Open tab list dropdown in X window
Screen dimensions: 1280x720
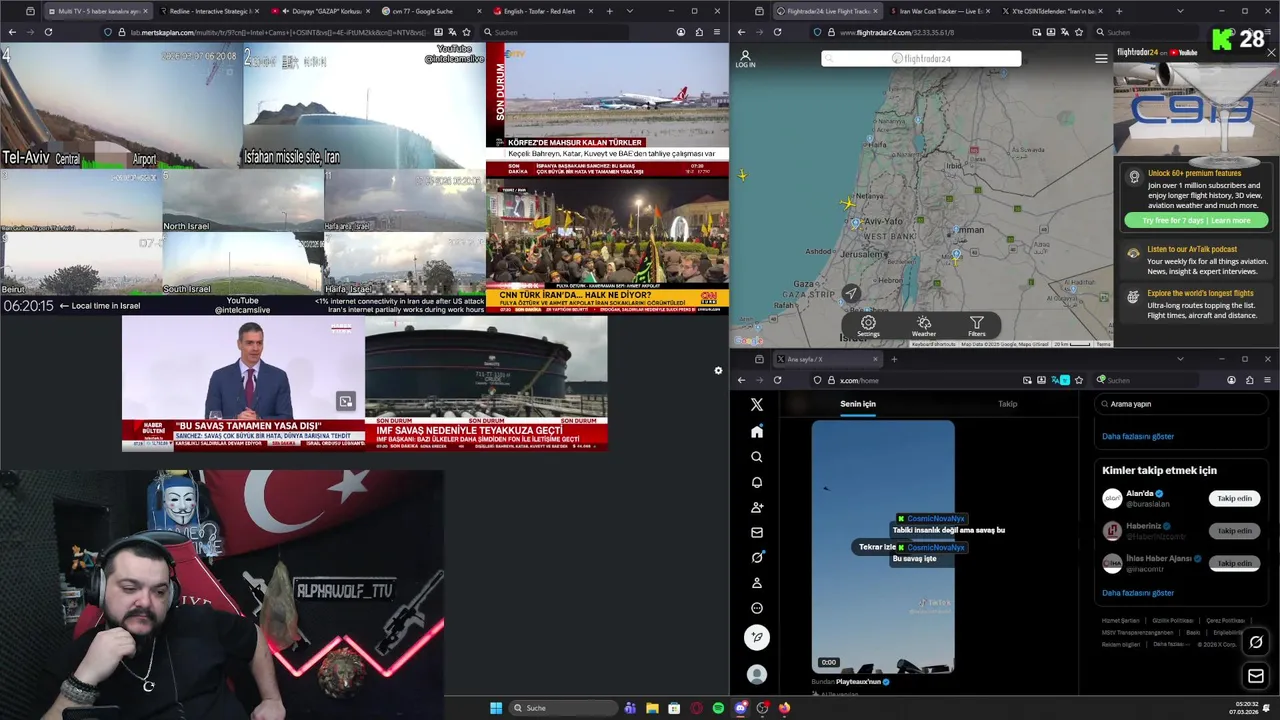click(1180, 359)
